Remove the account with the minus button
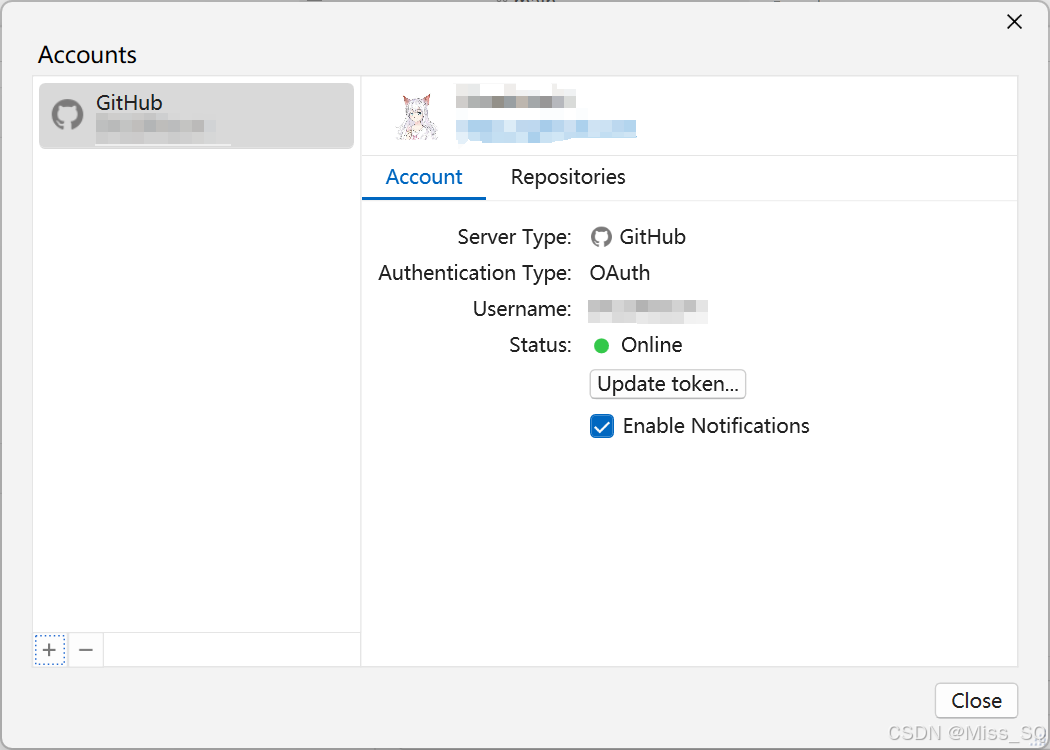Viewport: 1050px width, 750px height. click(86, 650)
